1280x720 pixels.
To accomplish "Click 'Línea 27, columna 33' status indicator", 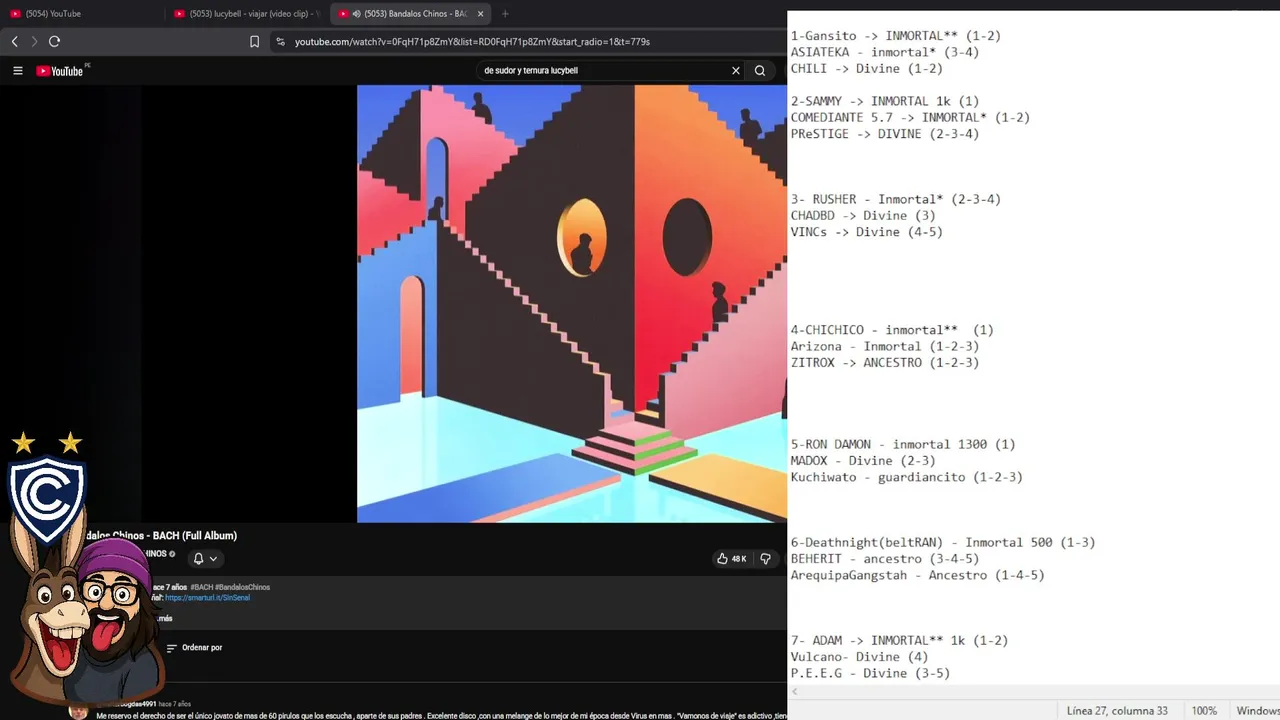I will (x=1117, y=711).
